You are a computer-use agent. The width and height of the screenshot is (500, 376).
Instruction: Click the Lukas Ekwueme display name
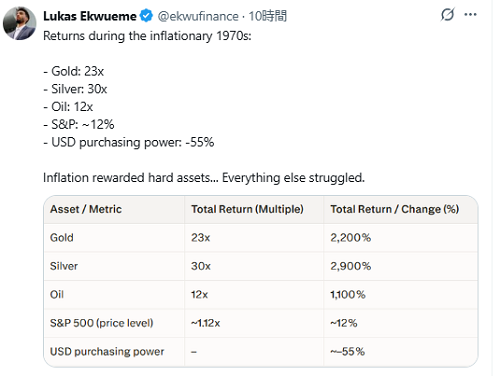pyautogui.click(x=90, y=16)
